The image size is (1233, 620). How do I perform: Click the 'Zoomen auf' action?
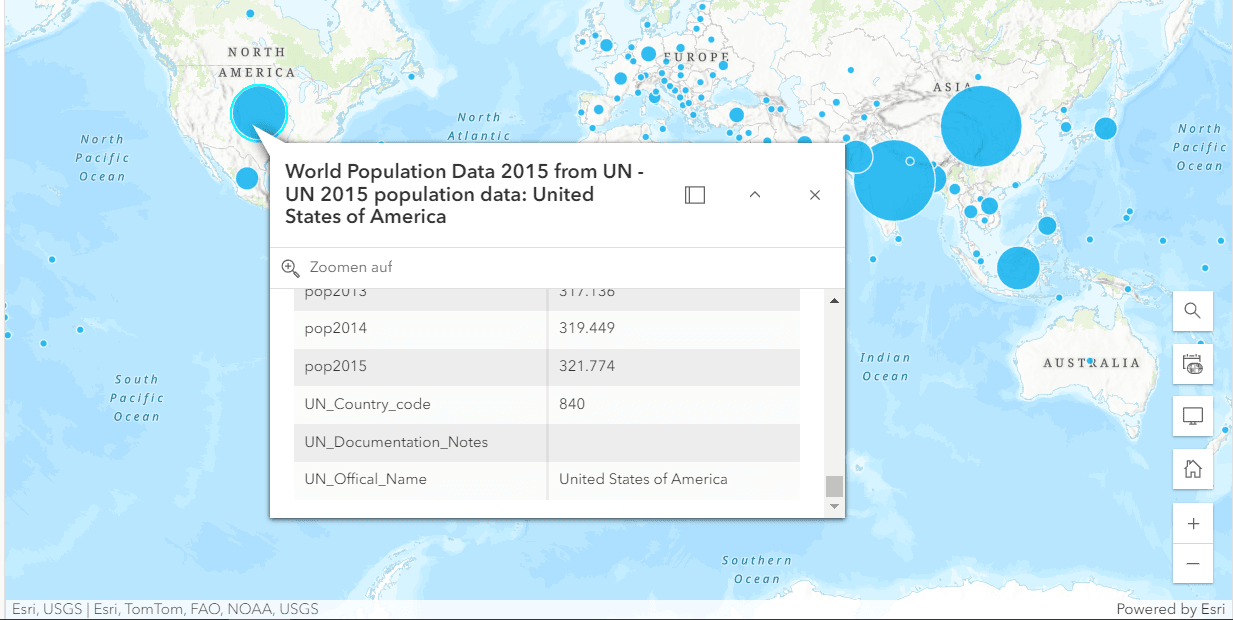337,268
